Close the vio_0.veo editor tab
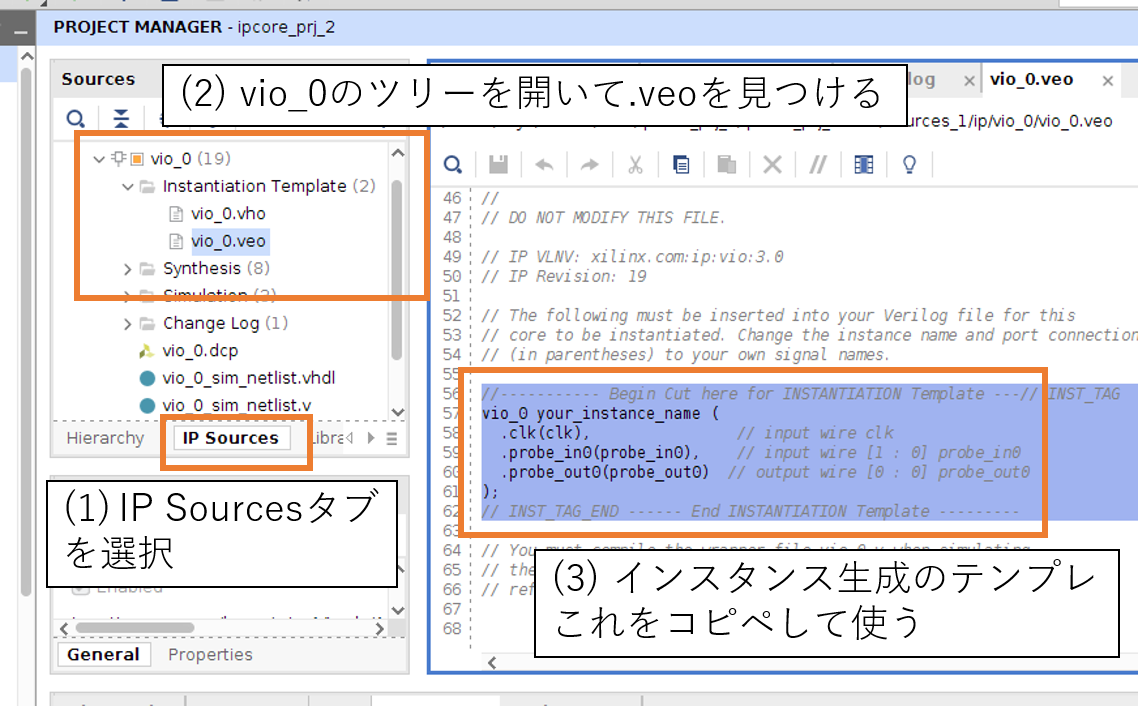This screenshot has height=706, width=1138. pyautogui.click(x=1108, y=81)
